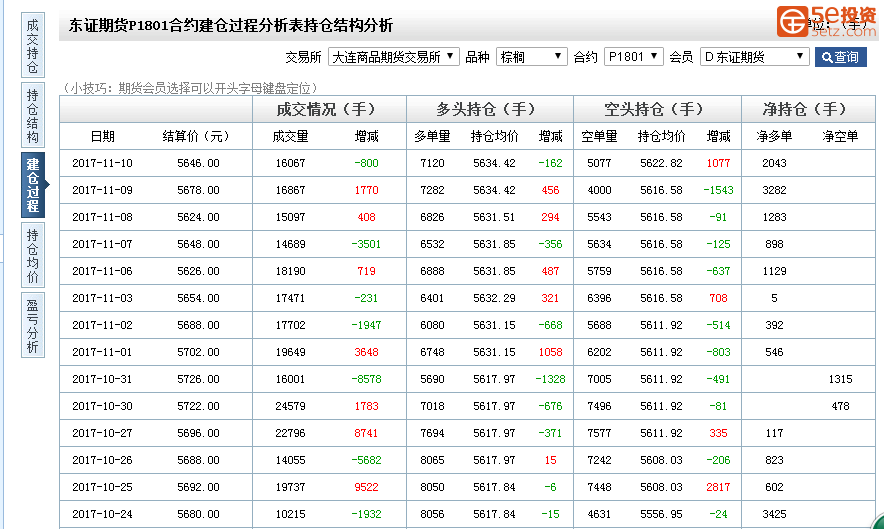Click net long value 2043
This screenshot has height=529, width=884.
coord(774,163)
